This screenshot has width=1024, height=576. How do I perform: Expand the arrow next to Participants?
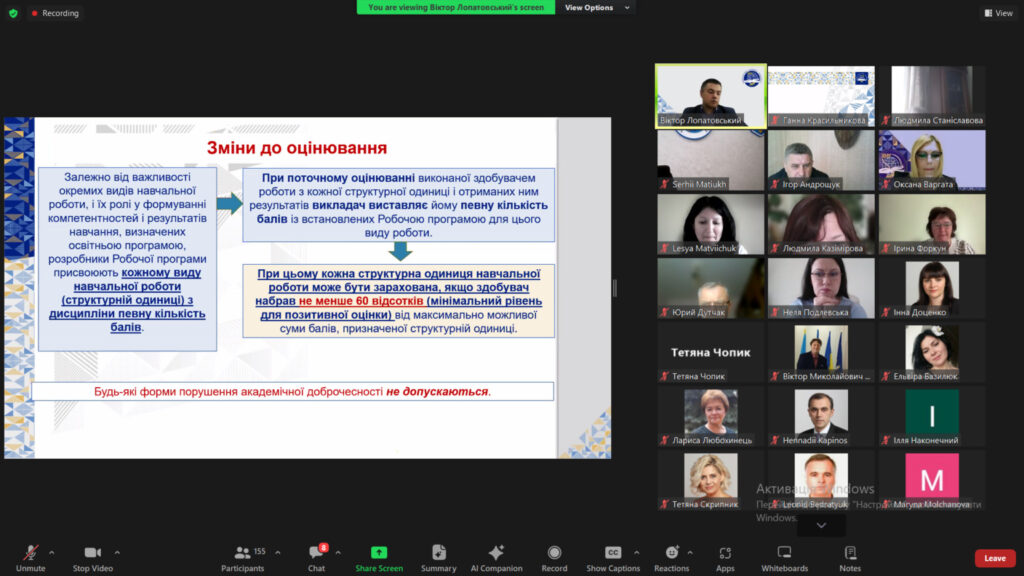tap(277, 552)
